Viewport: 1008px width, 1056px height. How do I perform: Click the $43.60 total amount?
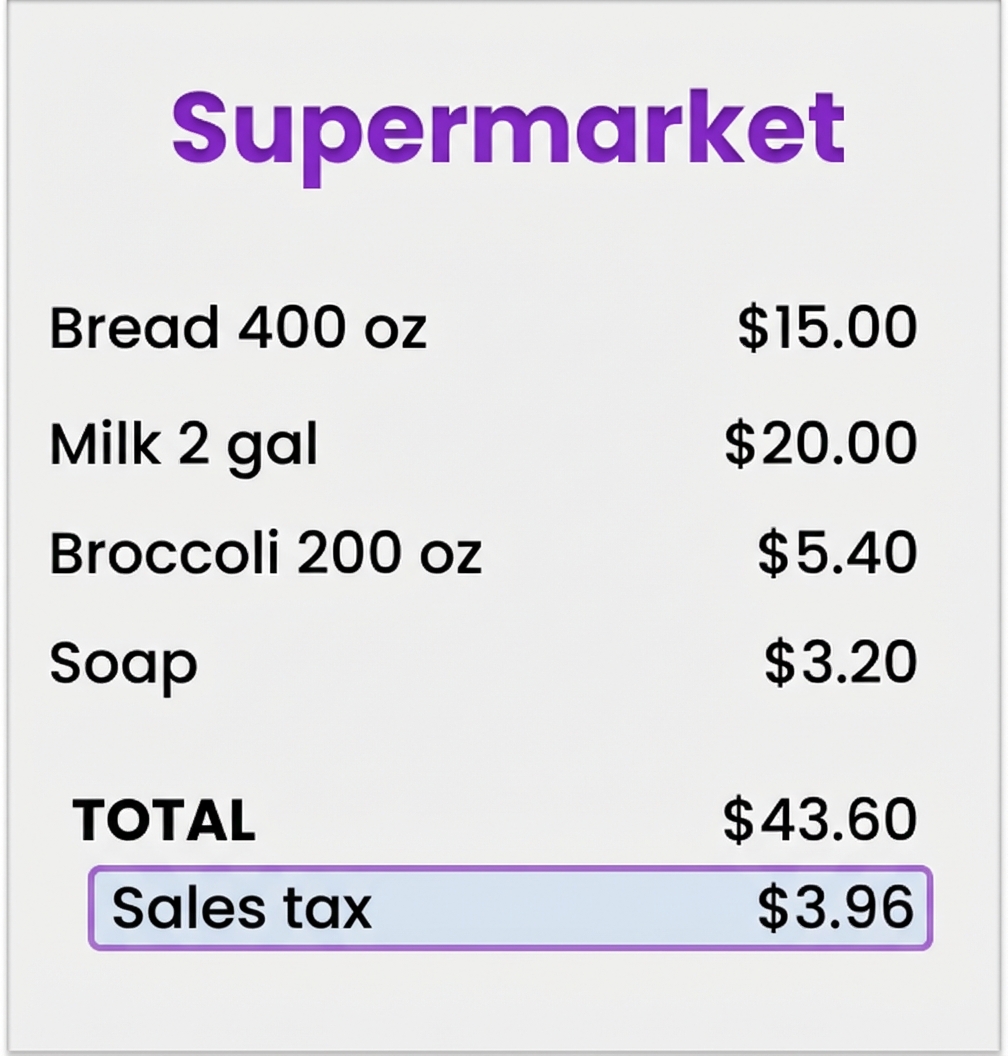(x=820, y=819)
